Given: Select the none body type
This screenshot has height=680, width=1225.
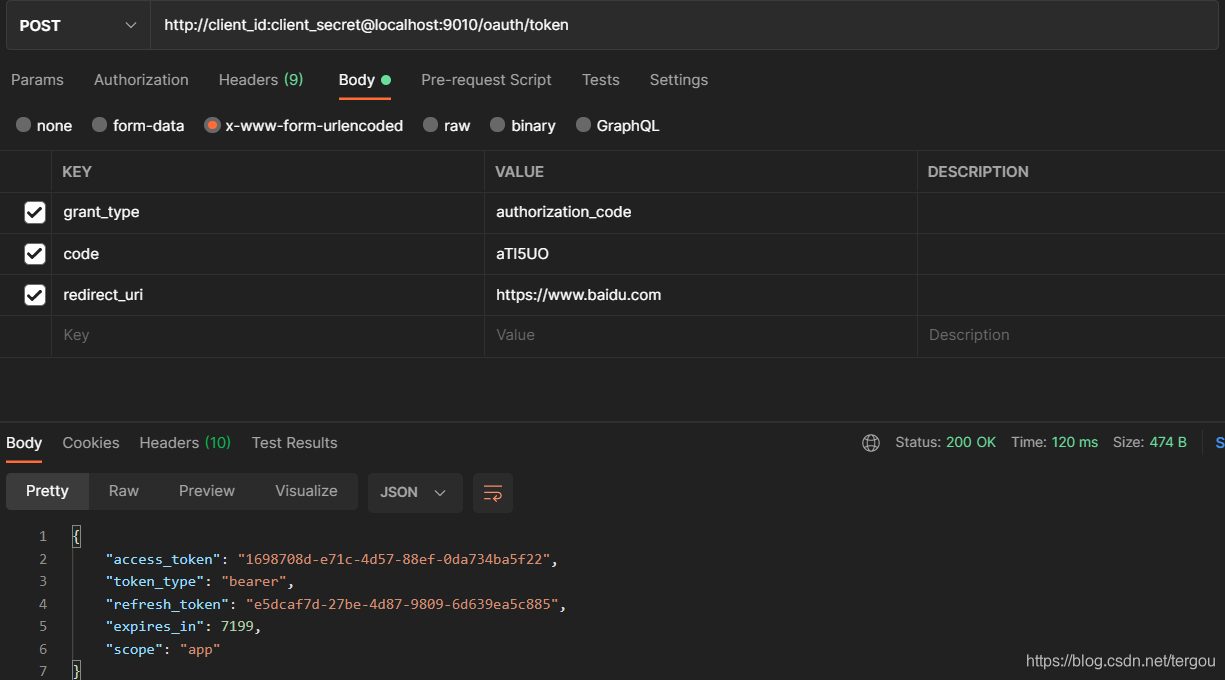Looking at the screenshot, I should click(44, 125).
